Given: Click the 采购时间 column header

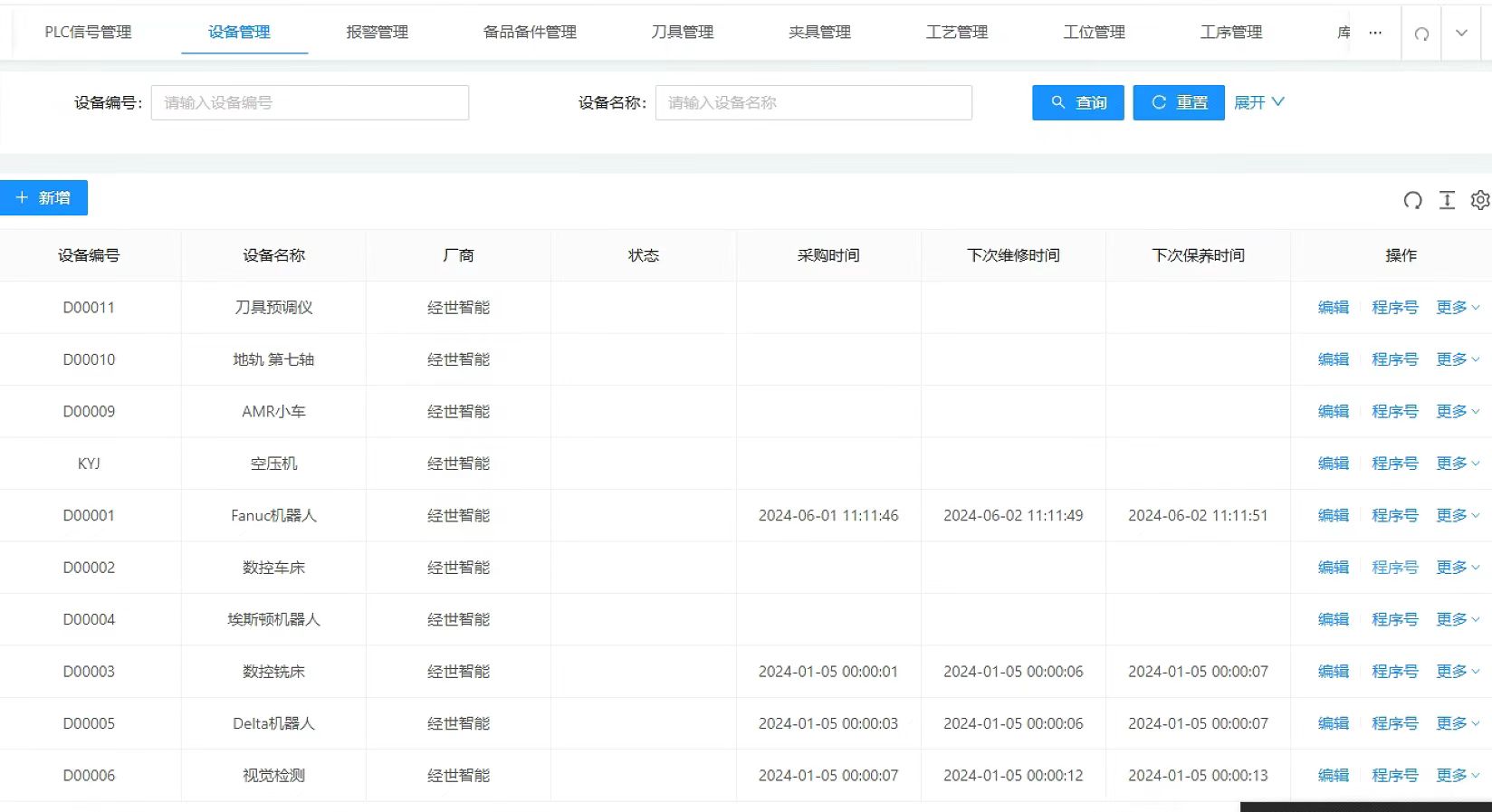Looking at the screenshot, I should pyautogui.click(x=828, y=255).
